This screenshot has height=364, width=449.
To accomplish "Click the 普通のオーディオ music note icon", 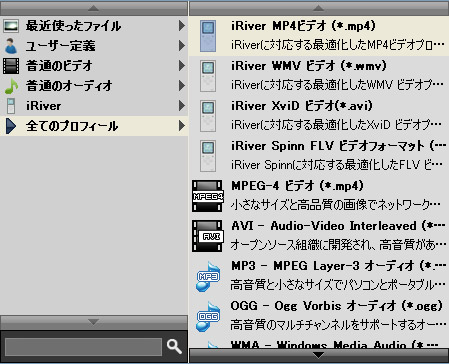I will pyautogui.click(x=11, y=86).
